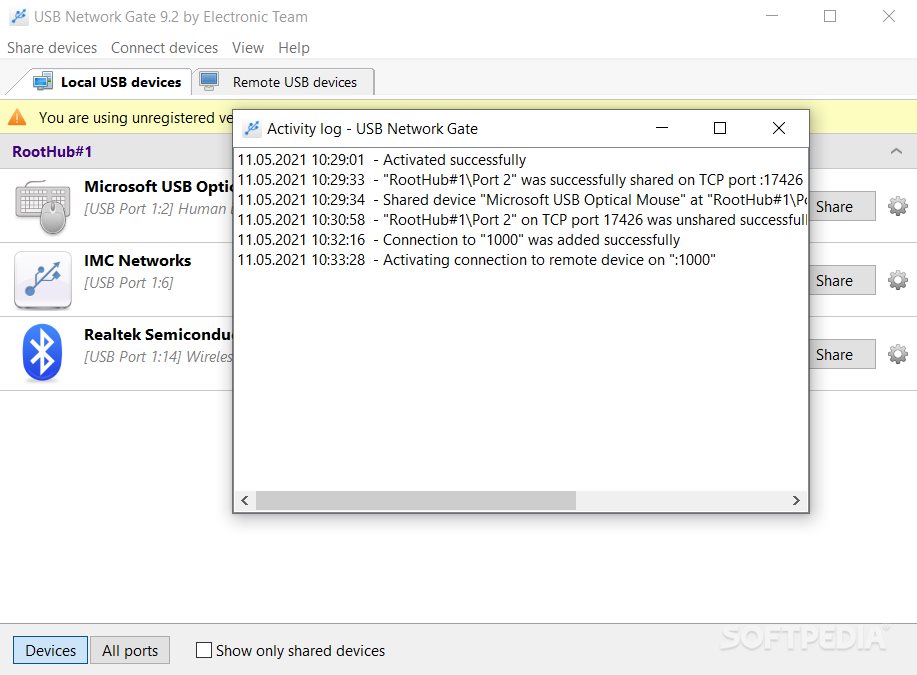Viewport: 917px width, 675px height.
Task: Click the Bluetooth icon of Realtek device
Action: tap(42, 353)
